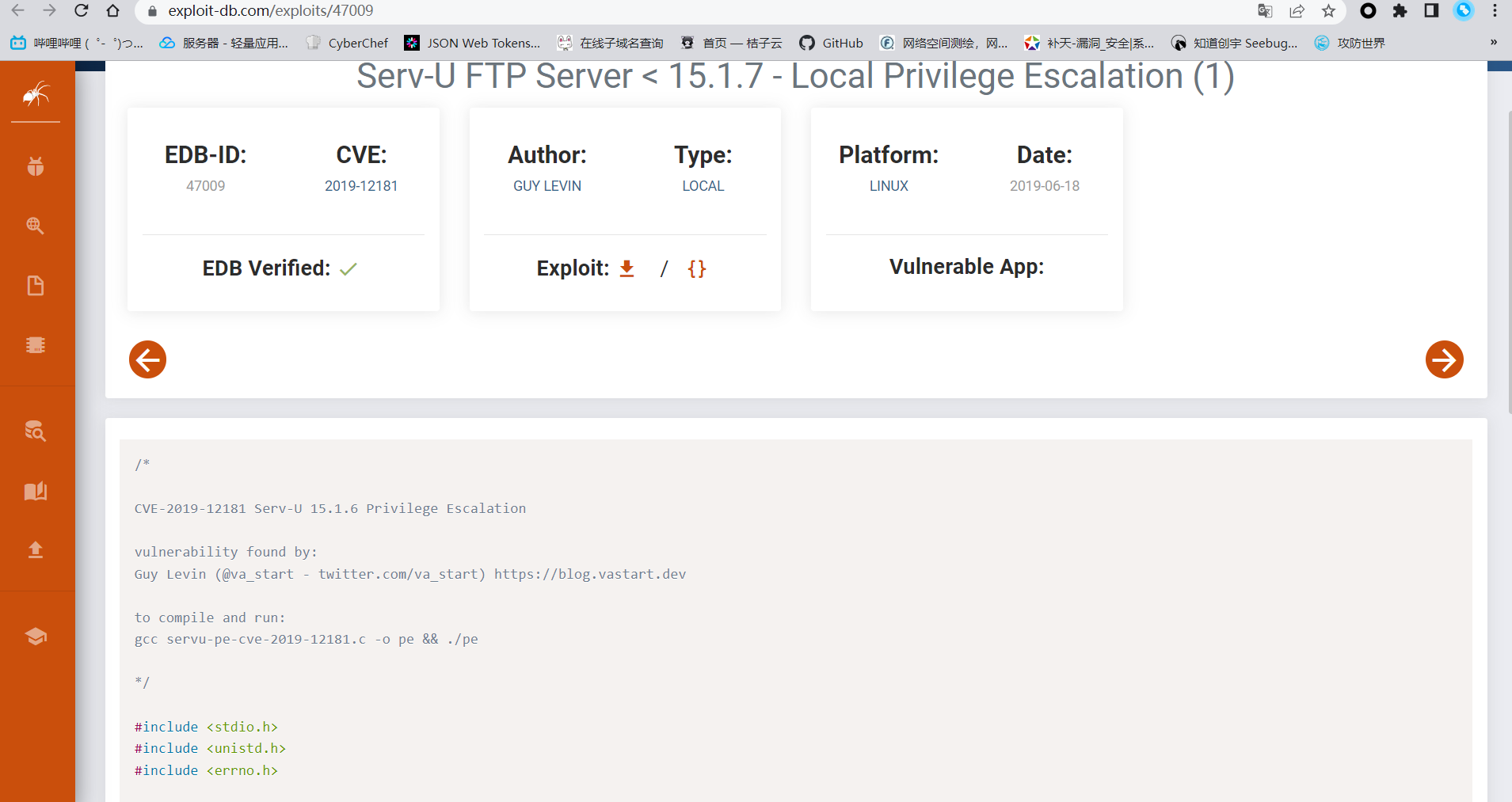
Task: Open the CyberChef bookmark
Action: (x=347, y=43)
